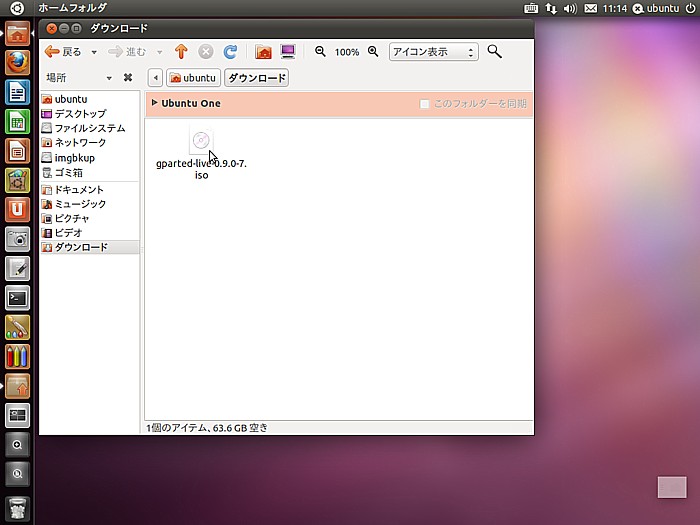Image resolution: width=700 pixels, height=525 pixels.
Task: Click the status bar item count text
Action: (207, 428)
